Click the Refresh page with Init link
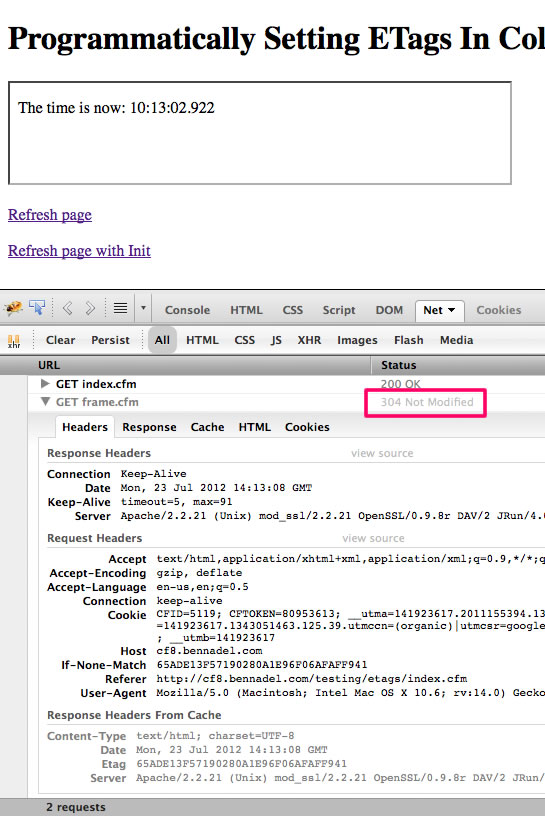 pos(79,251)
